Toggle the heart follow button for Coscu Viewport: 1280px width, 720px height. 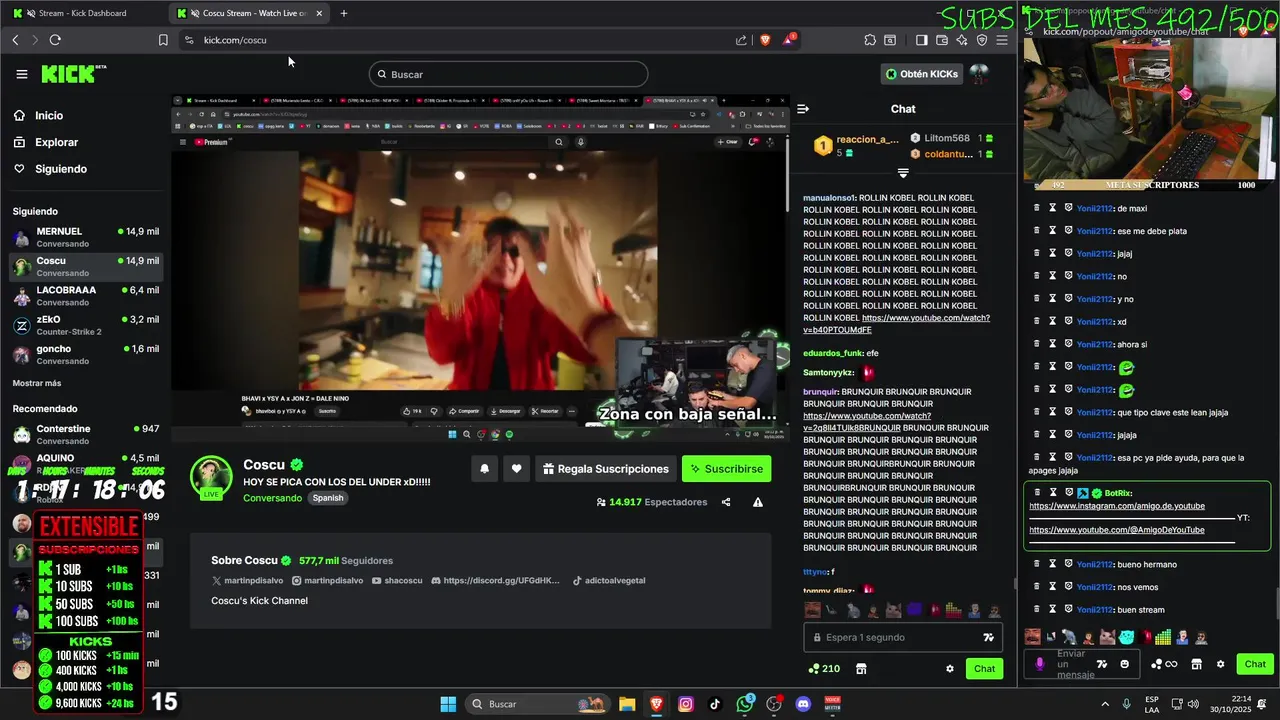(x=516, y=469)
